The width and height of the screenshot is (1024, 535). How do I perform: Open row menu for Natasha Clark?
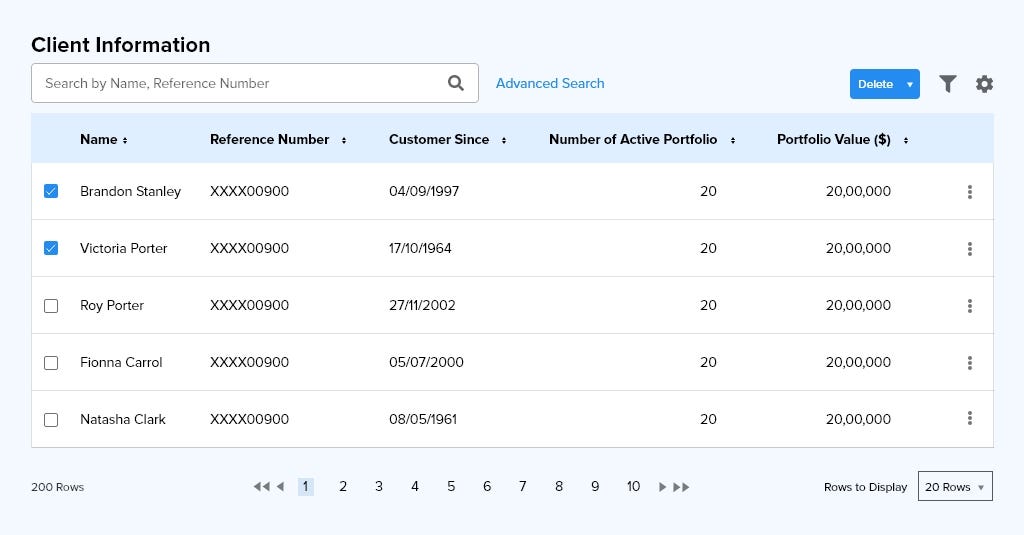point(970,418)
